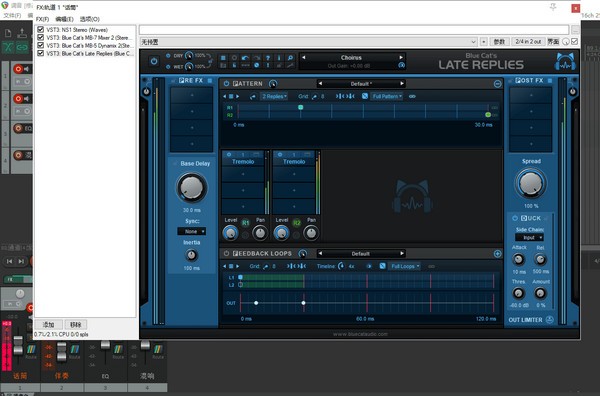The image size is (600, 396).
Task: Toggle Blue Cat's MB-5 Dynamix checkbox
Action: coord(40,46)
